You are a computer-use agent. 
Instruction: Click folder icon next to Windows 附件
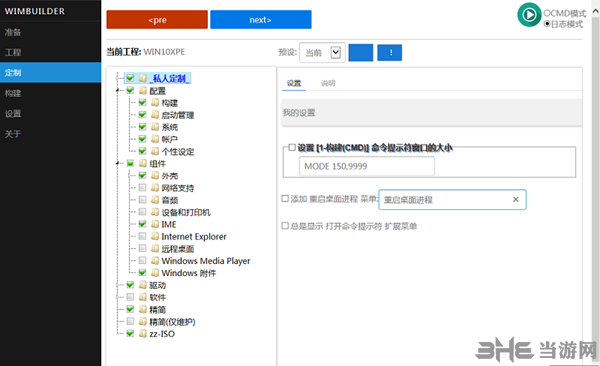(x=155, y=273)
